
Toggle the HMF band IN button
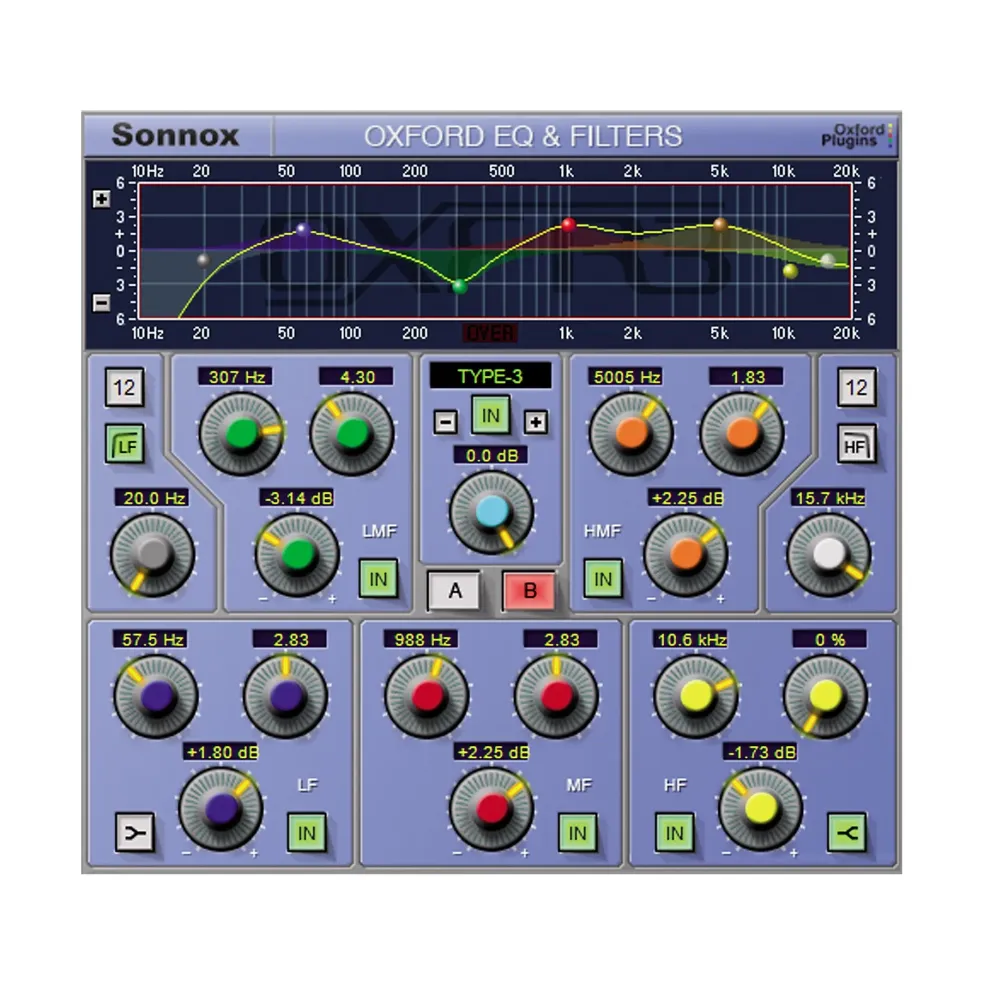pyautogui.click(x=603, y=579)
